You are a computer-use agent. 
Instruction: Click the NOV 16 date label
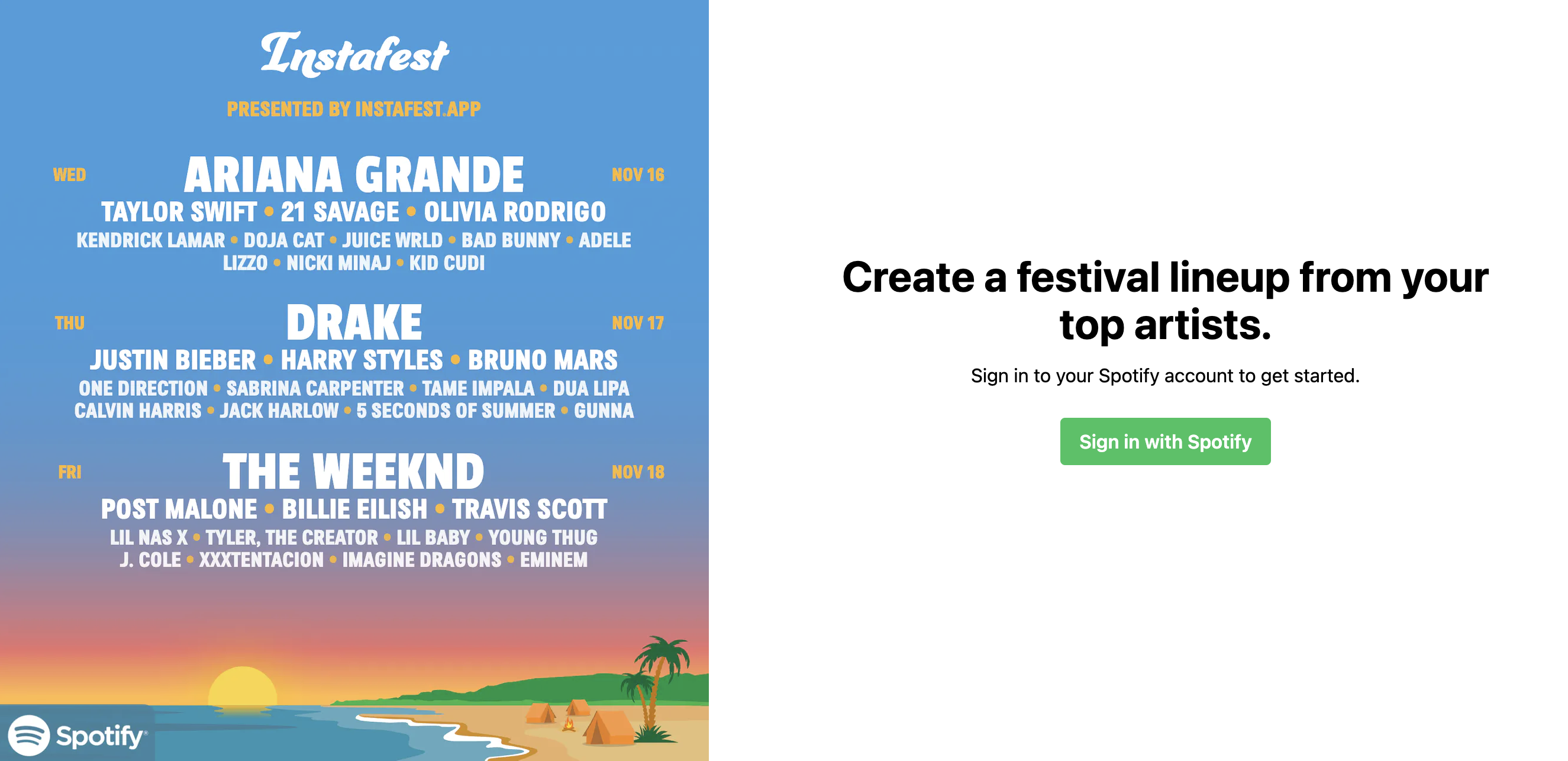(x=637, y=175)
